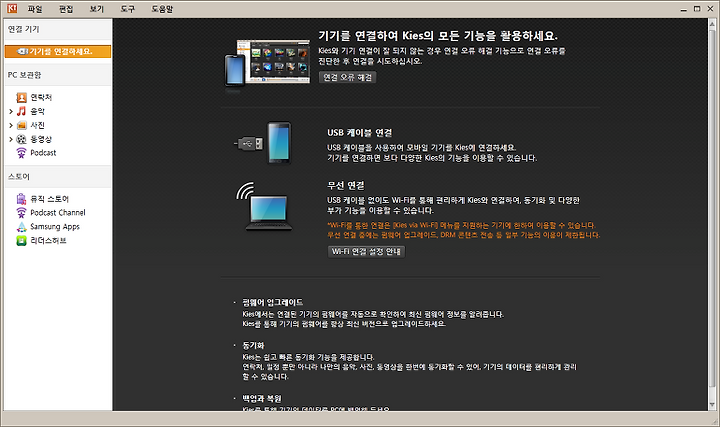Minimize the Kies window

(x=684, y=9)
